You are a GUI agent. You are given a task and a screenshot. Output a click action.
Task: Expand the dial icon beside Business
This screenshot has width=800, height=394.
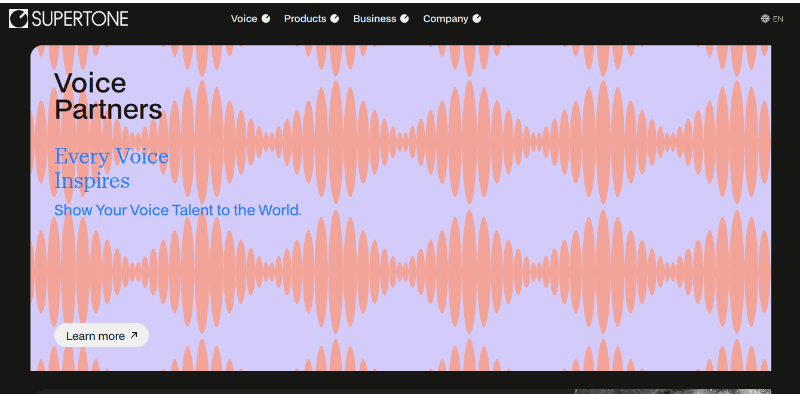click(x=405, y=19)
